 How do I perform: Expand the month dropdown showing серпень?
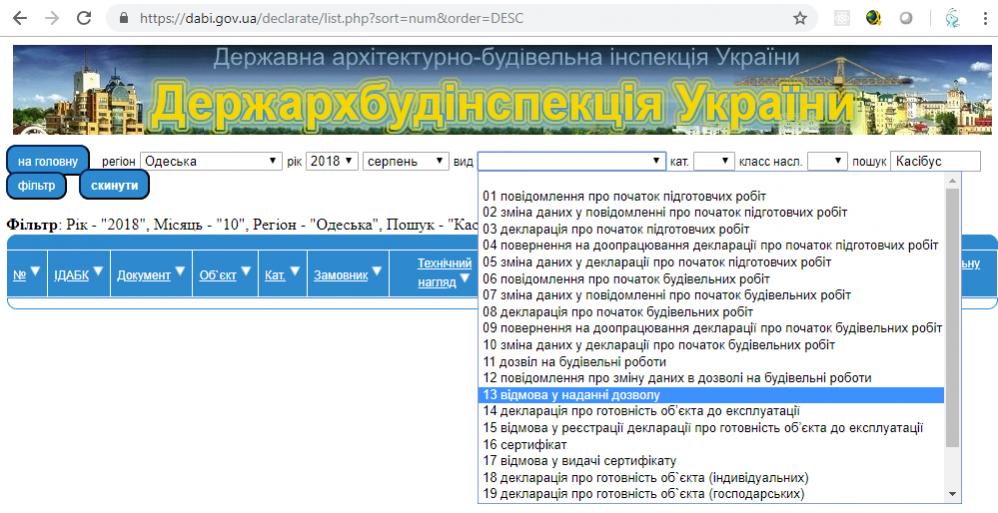tap(406, 161)
